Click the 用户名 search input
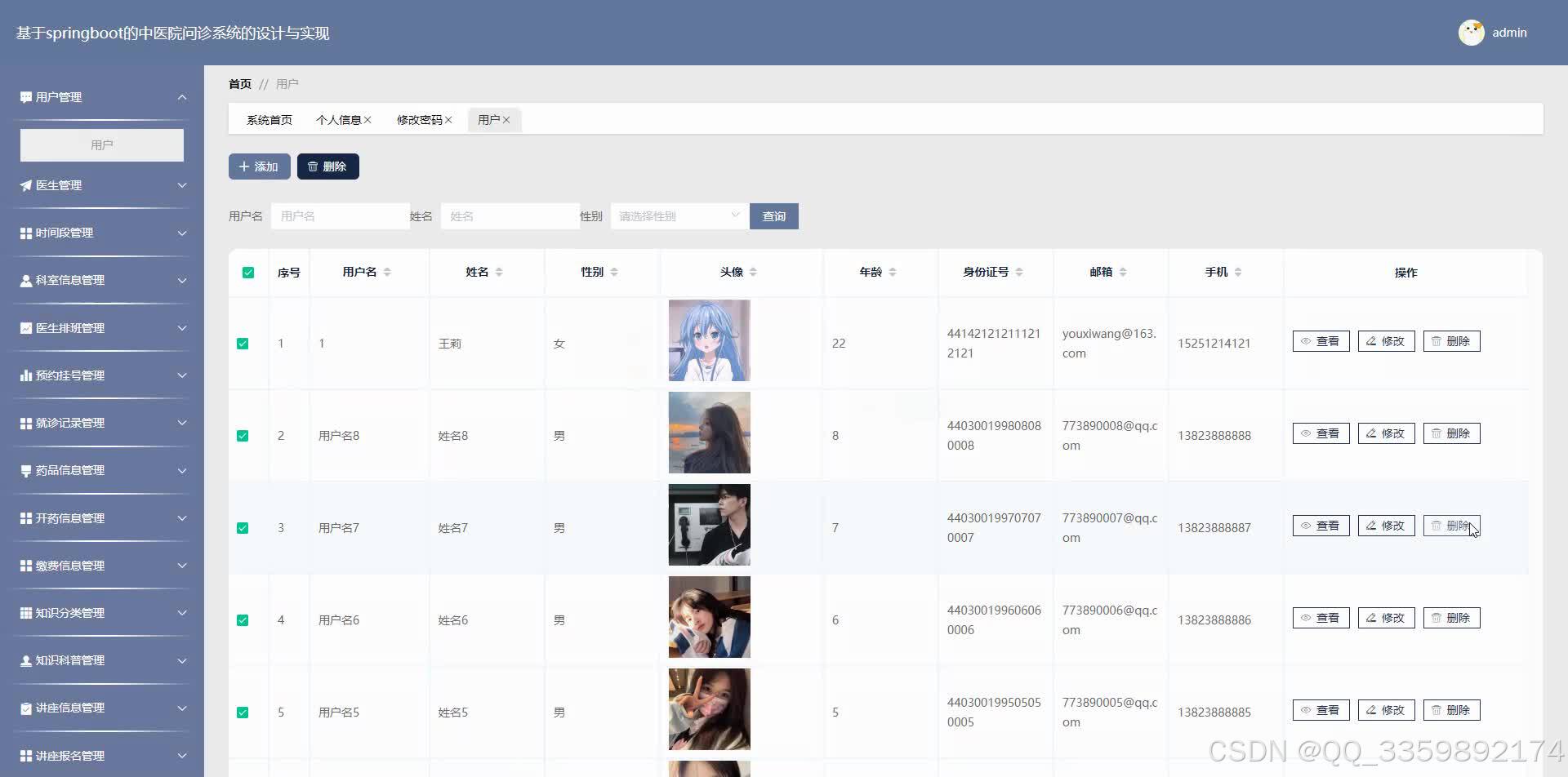The height and width of the screenshot is (777, 1568). (341, 216)
